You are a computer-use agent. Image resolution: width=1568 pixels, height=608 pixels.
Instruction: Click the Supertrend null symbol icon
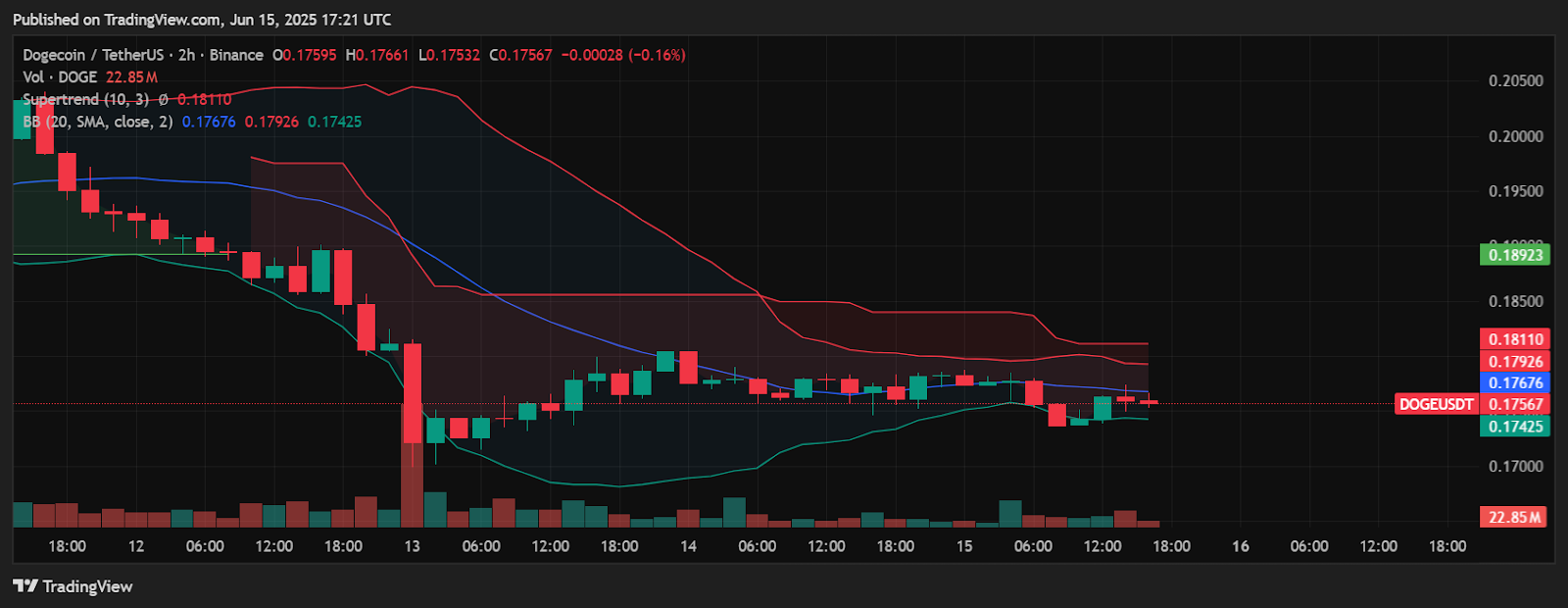(x=163, y=100)
